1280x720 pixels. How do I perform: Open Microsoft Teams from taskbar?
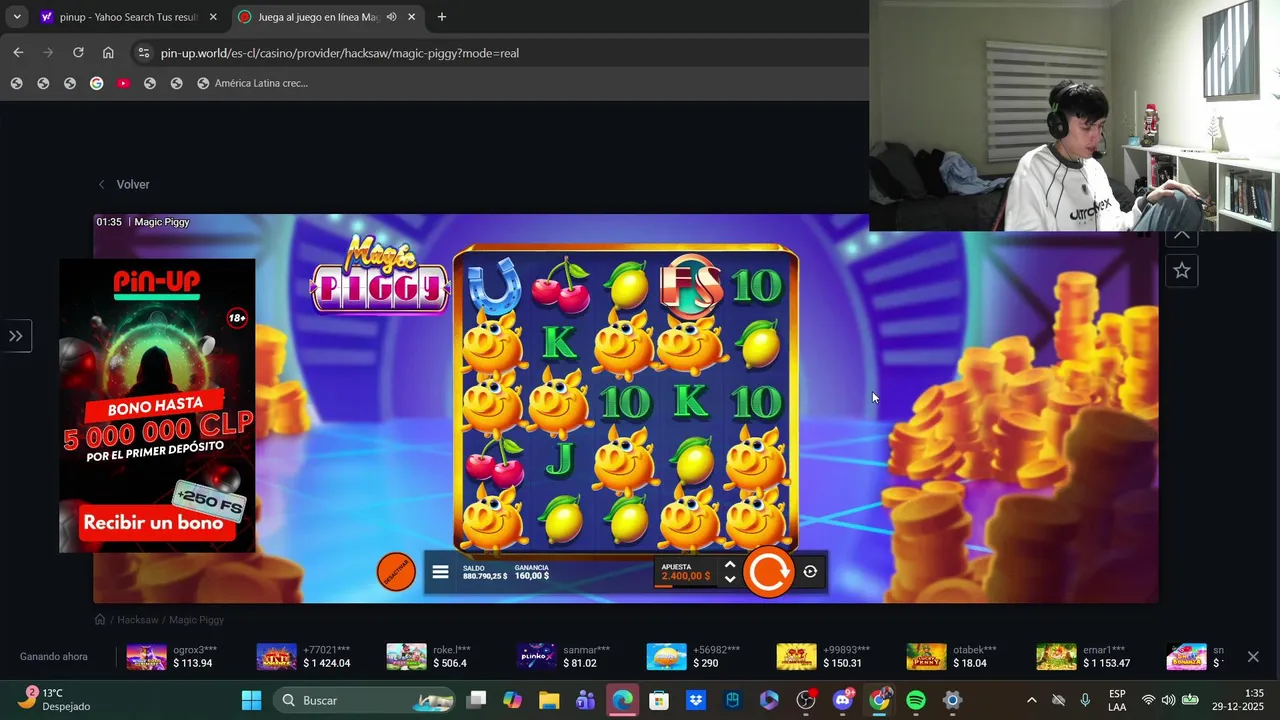point(585,700)
